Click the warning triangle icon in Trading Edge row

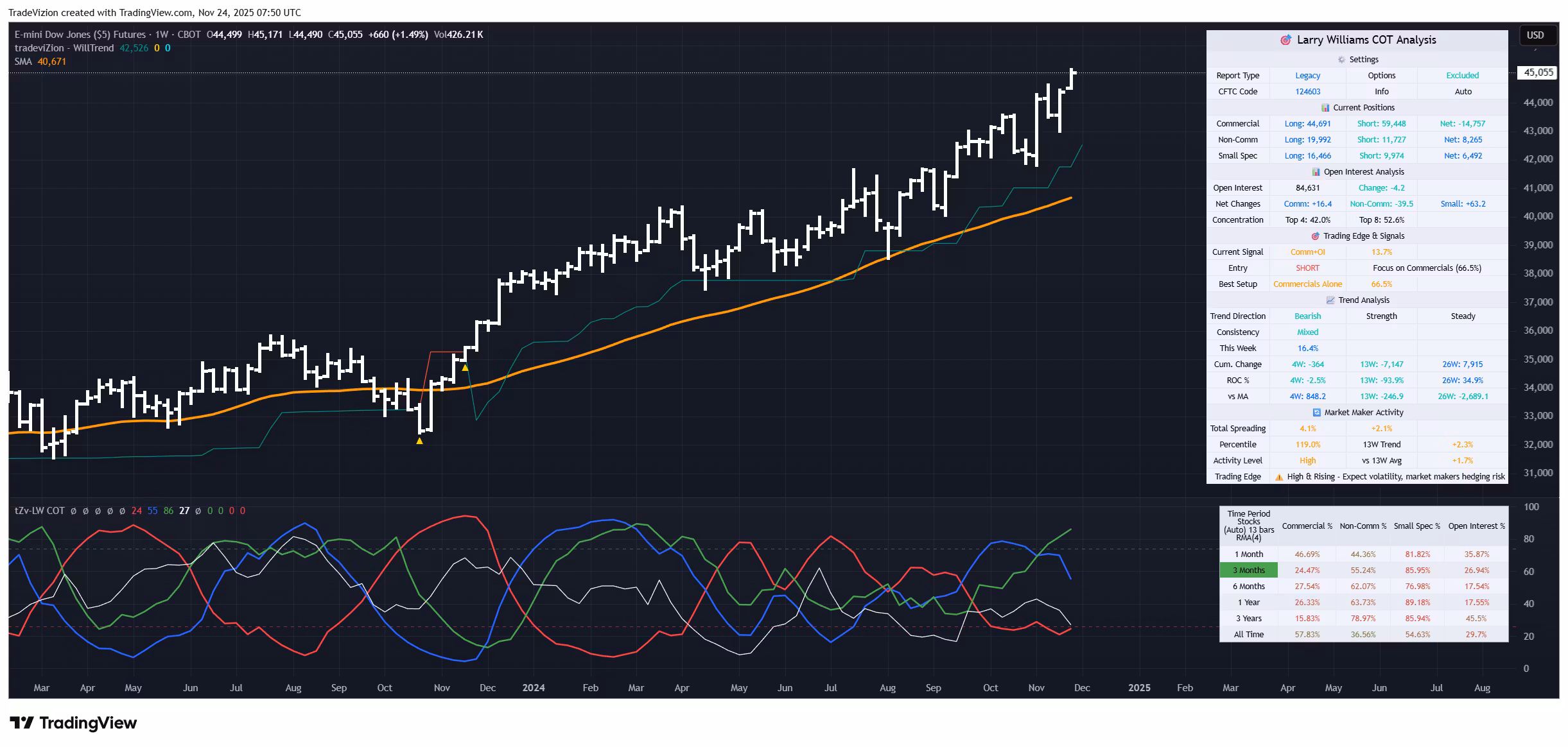(x=1279, y=477)
